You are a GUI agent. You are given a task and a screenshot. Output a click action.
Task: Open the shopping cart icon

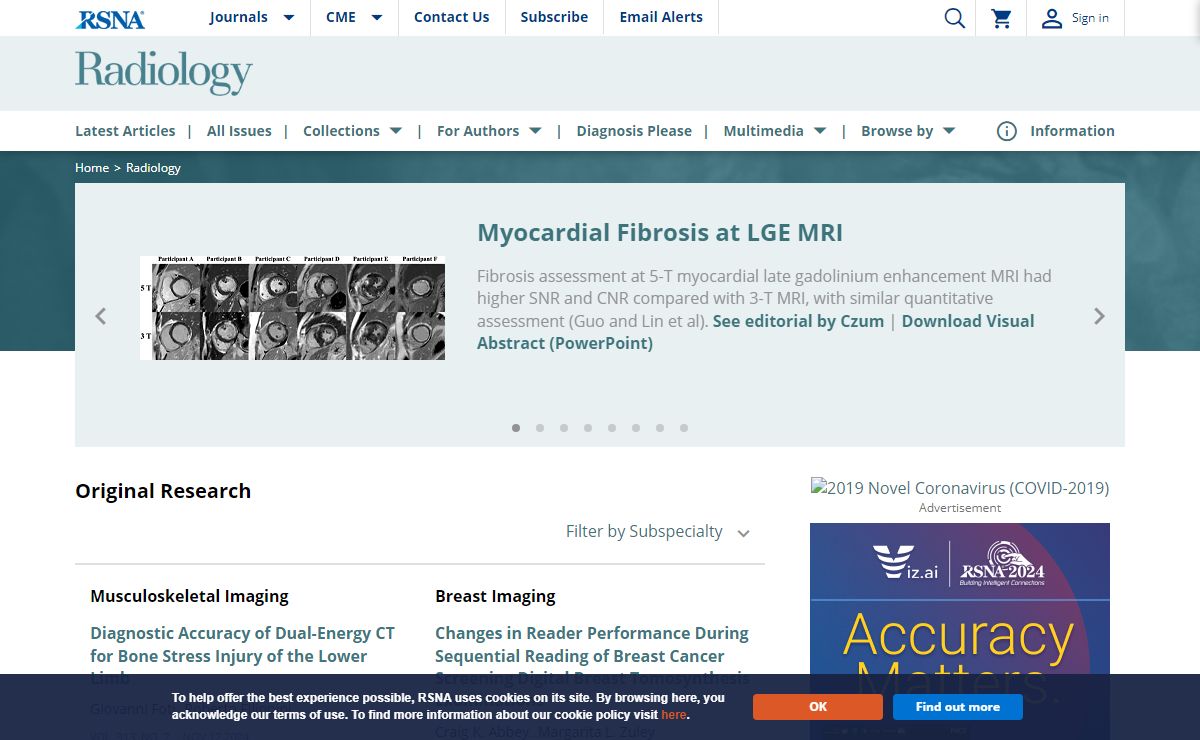(1001, 18)
